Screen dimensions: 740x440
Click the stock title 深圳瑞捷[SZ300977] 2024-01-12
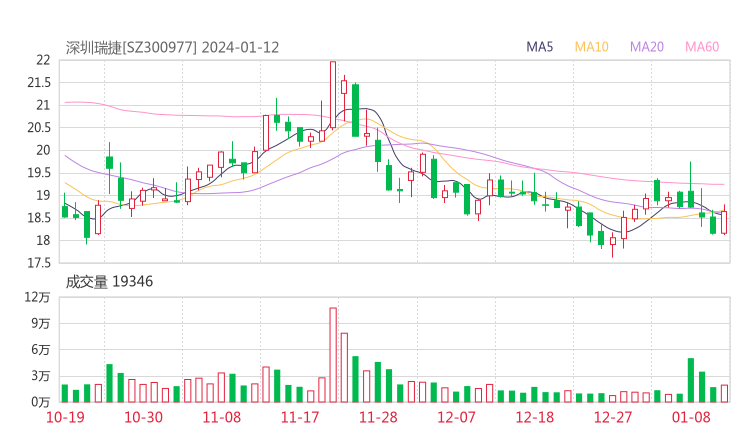pos(172,47)
